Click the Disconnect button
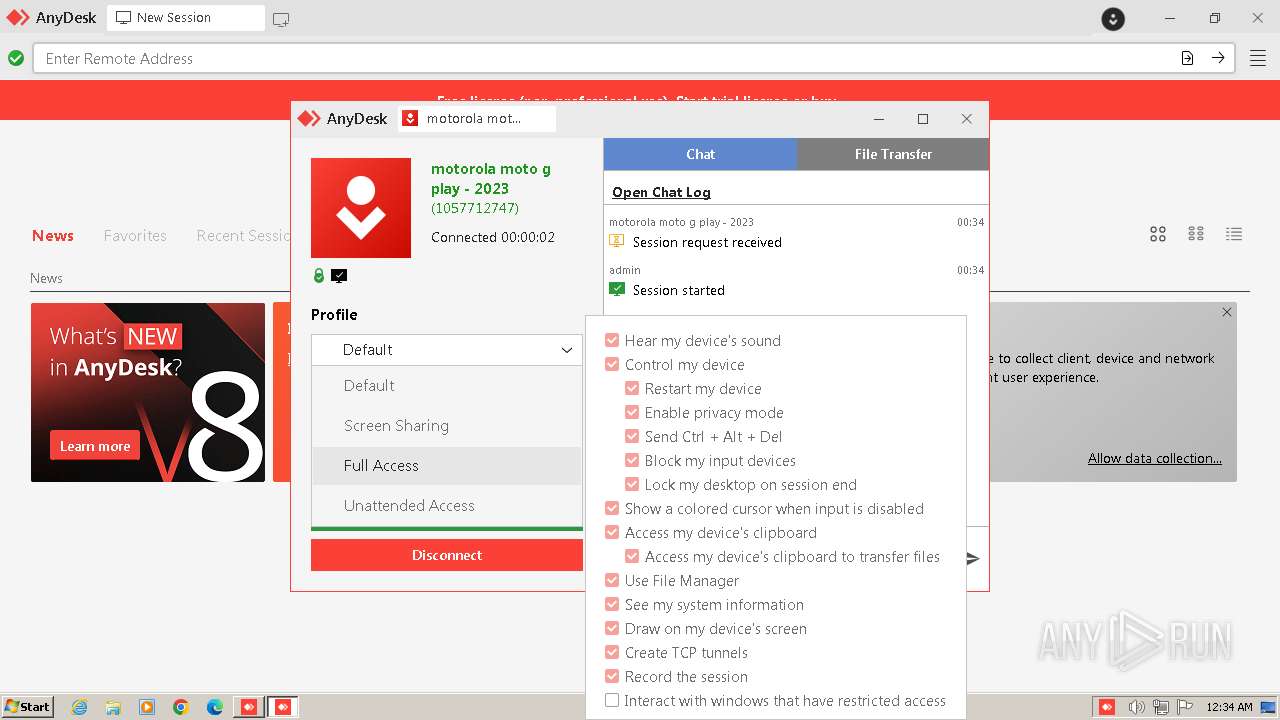1280x720 pixels. pyautogui.click(x=447, y=555)
